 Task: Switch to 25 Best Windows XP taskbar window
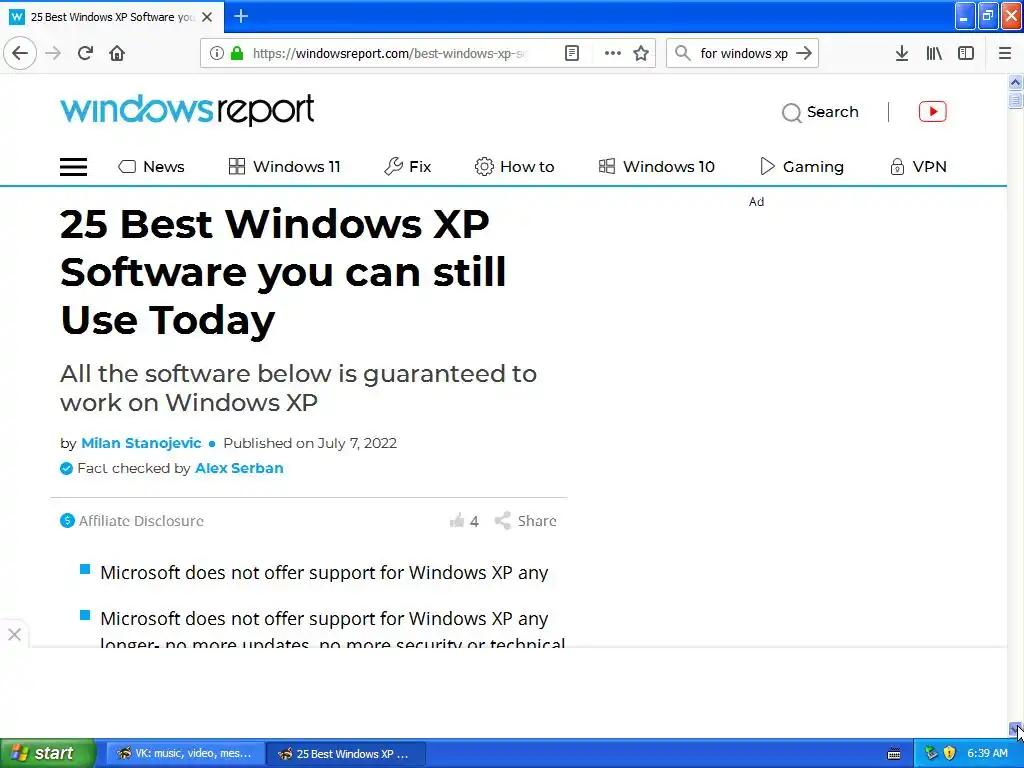[x=346, y=754]
